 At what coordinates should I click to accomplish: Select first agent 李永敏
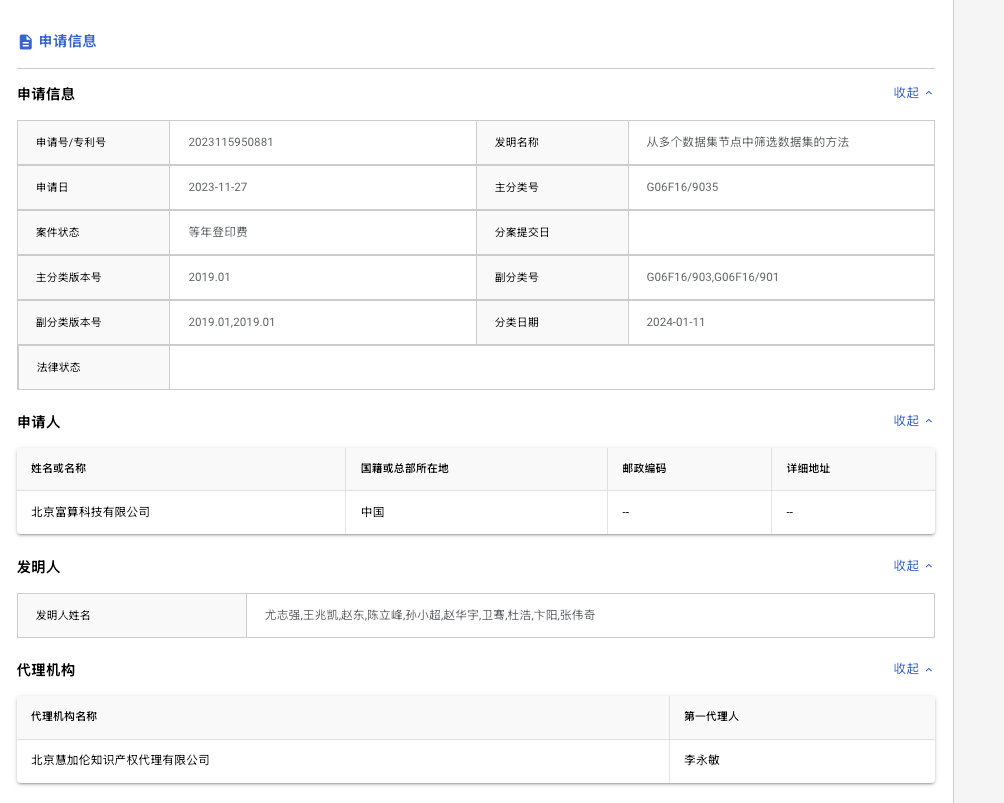coord(702,759)
